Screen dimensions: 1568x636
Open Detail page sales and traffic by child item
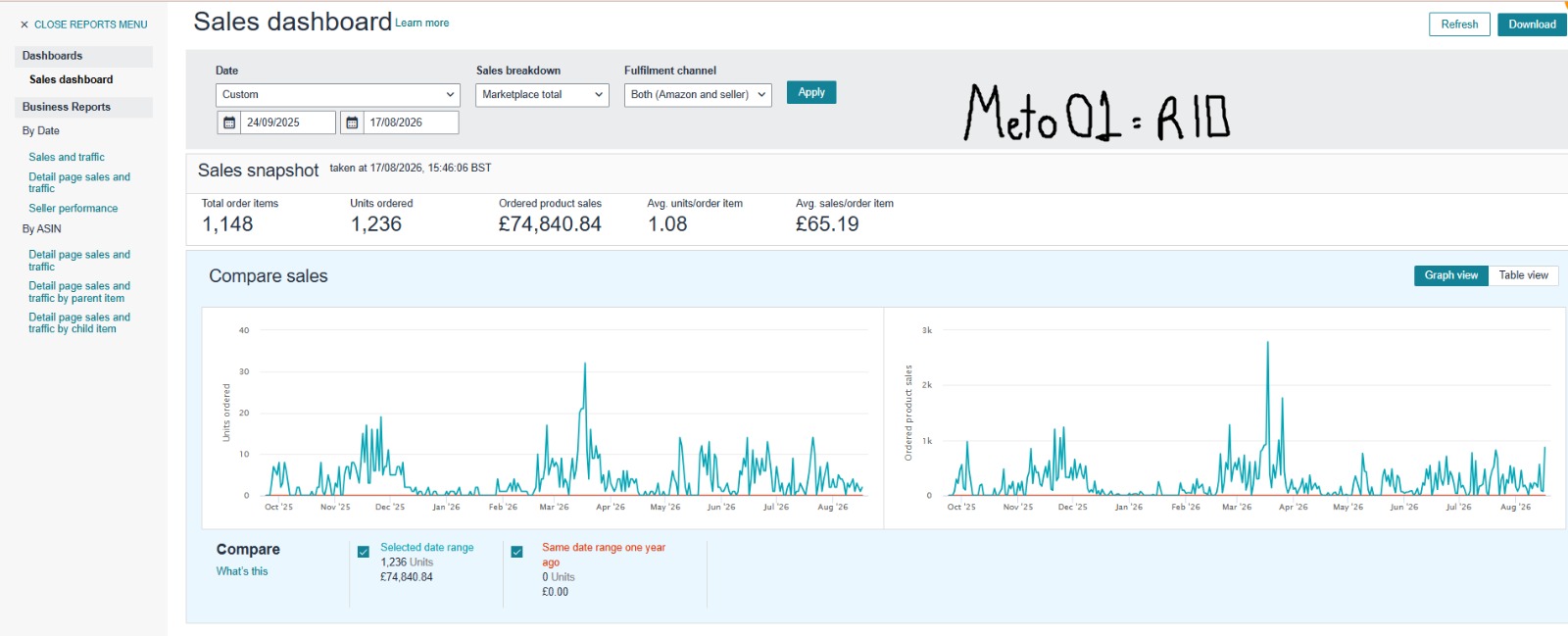point(79,323)
